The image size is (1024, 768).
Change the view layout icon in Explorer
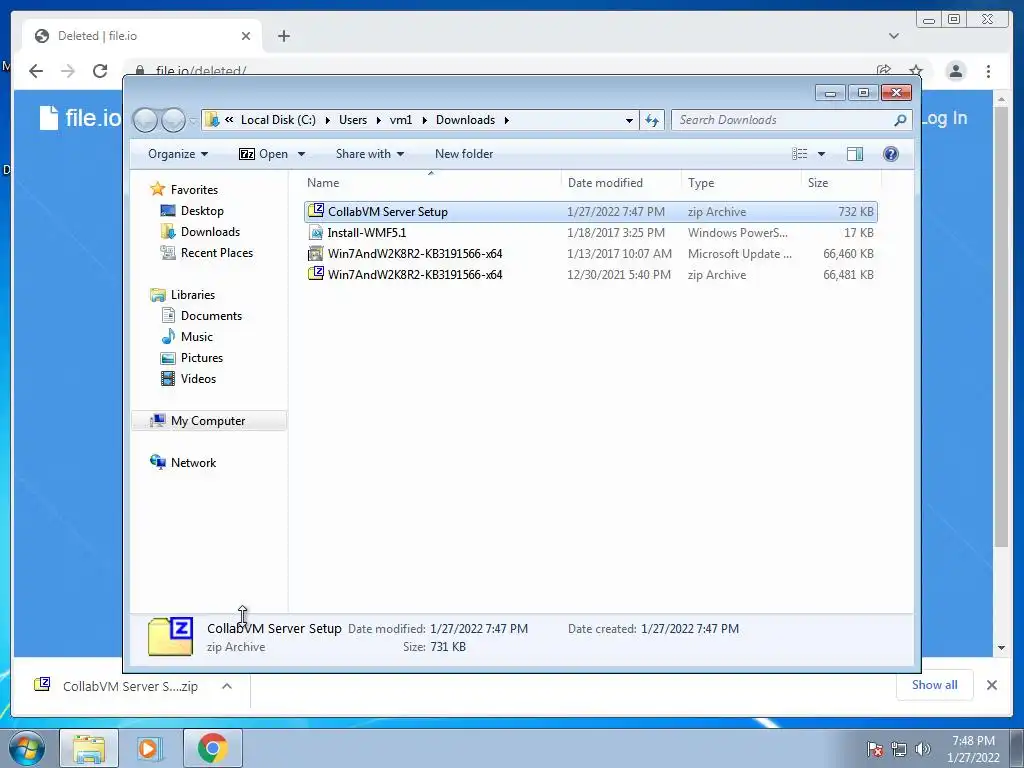tap(800, 154)
